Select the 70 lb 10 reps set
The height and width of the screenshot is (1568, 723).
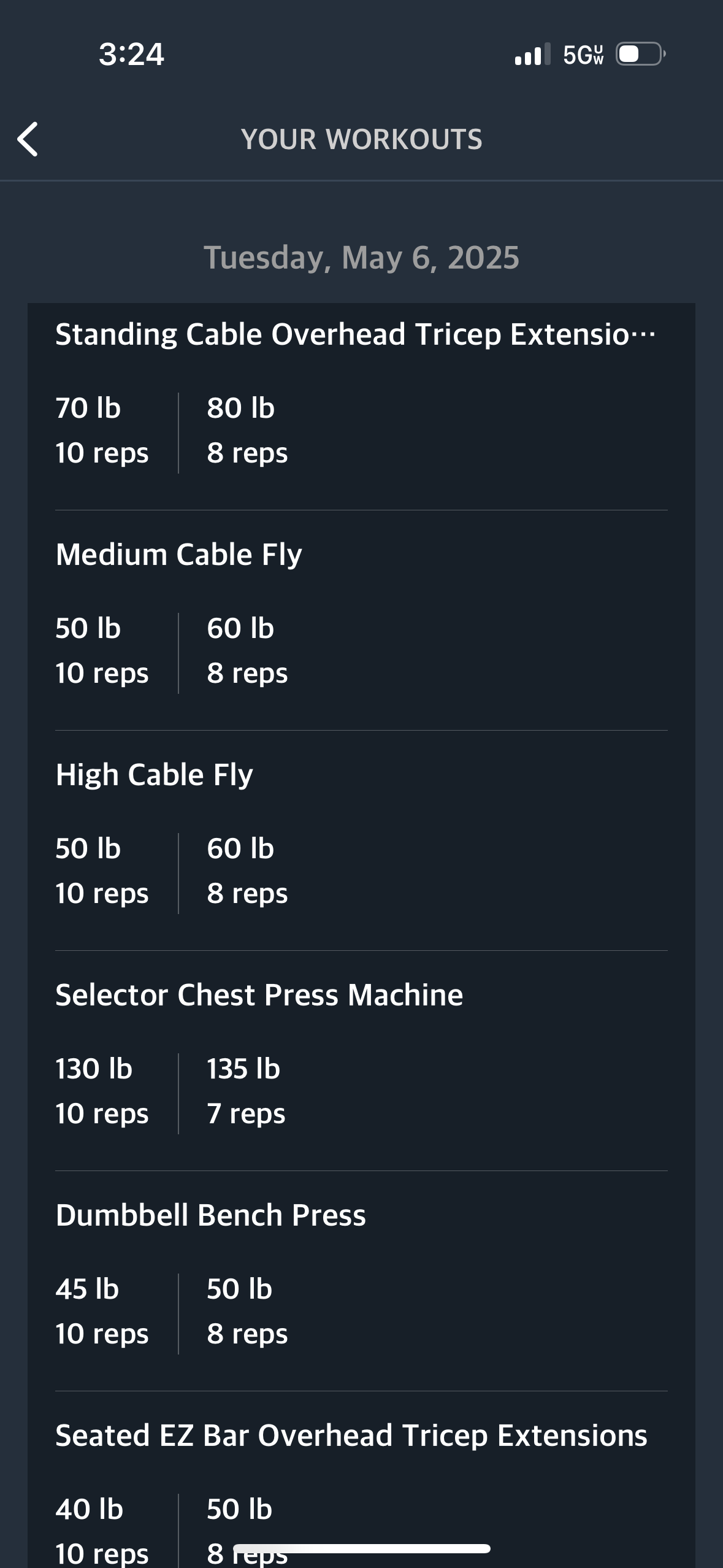(x=102, y=431)
